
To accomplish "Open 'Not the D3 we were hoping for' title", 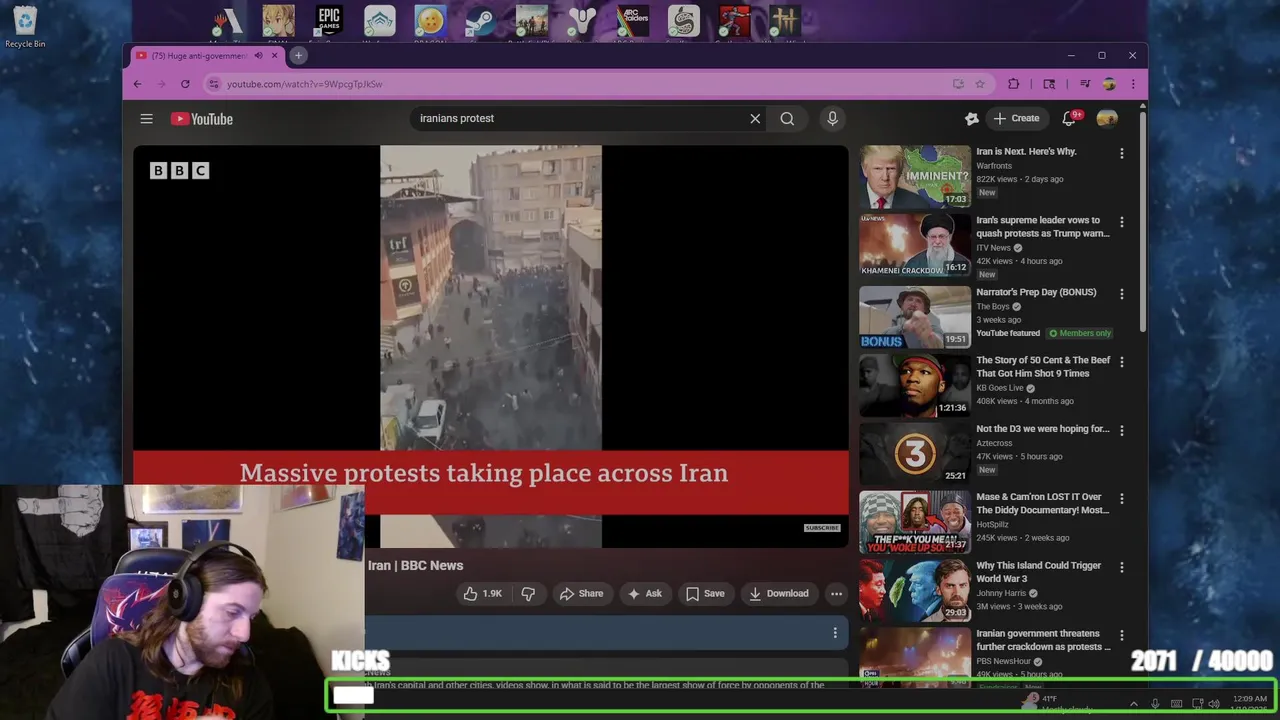I will point(1043,429).
